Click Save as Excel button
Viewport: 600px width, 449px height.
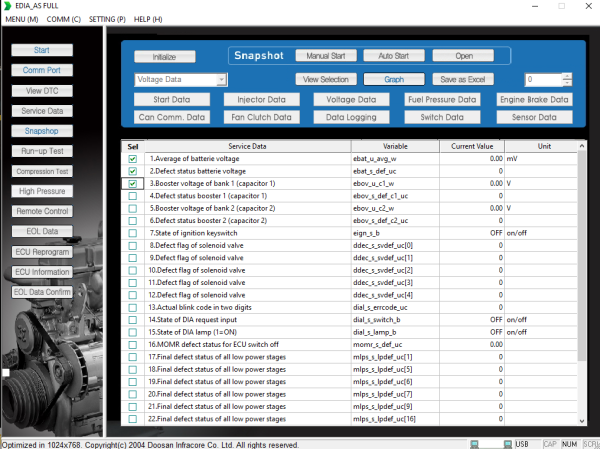[x=463, y=79]
